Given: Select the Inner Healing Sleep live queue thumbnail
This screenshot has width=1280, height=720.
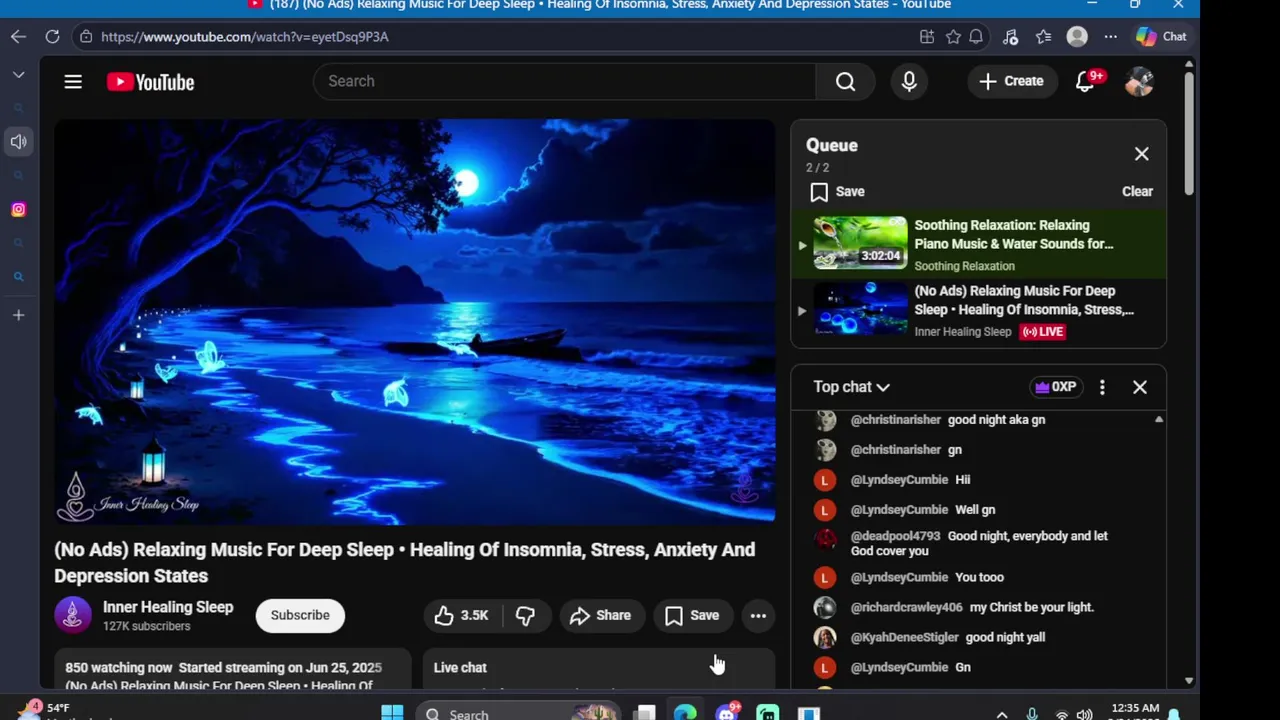Looking at the screenshot, I should [860, 309].
